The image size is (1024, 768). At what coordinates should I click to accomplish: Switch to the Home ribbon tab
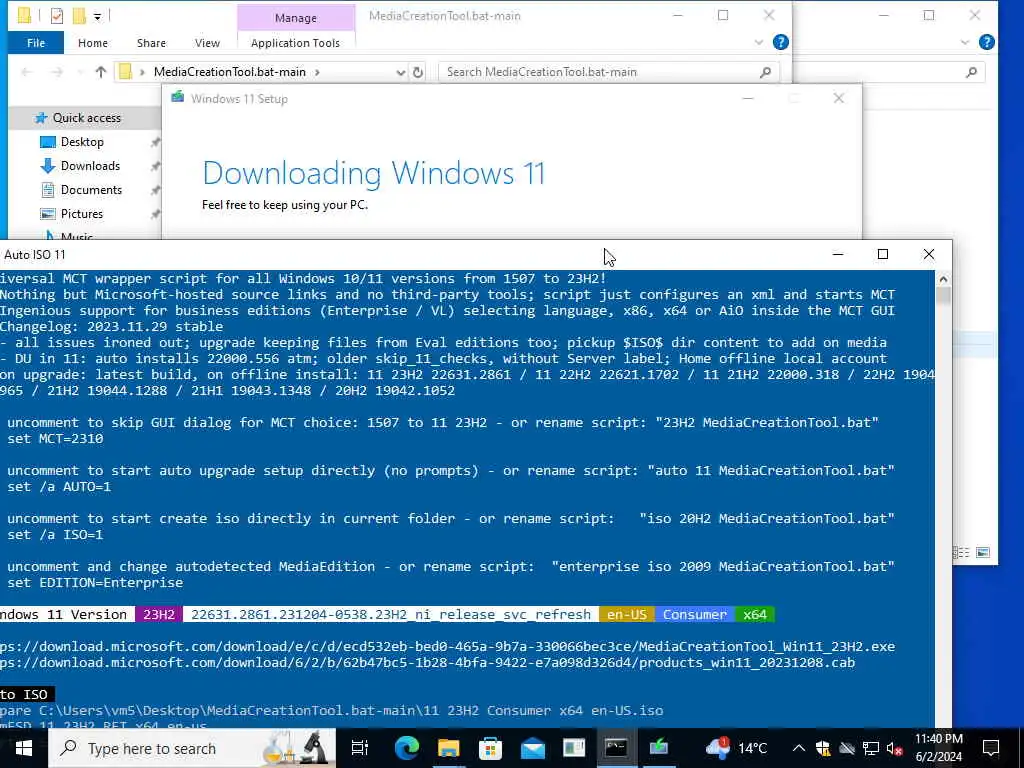pos(93,43)
